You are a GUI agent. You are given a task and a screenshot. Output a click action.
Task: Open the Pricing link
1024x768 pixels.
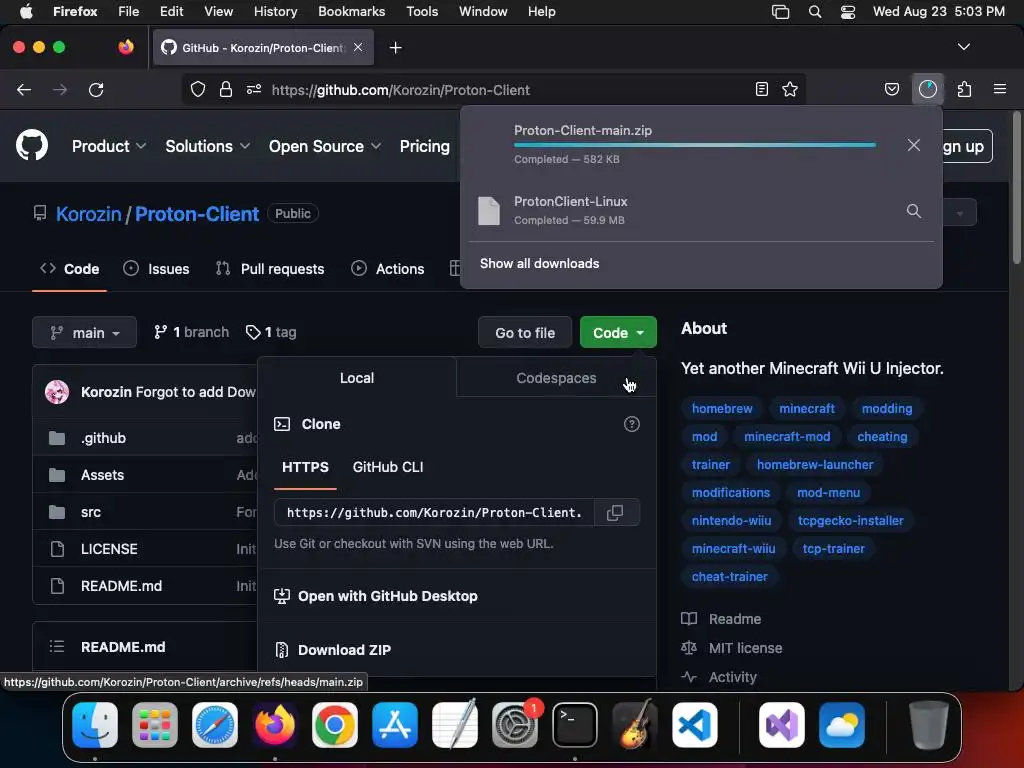point(424,146)
